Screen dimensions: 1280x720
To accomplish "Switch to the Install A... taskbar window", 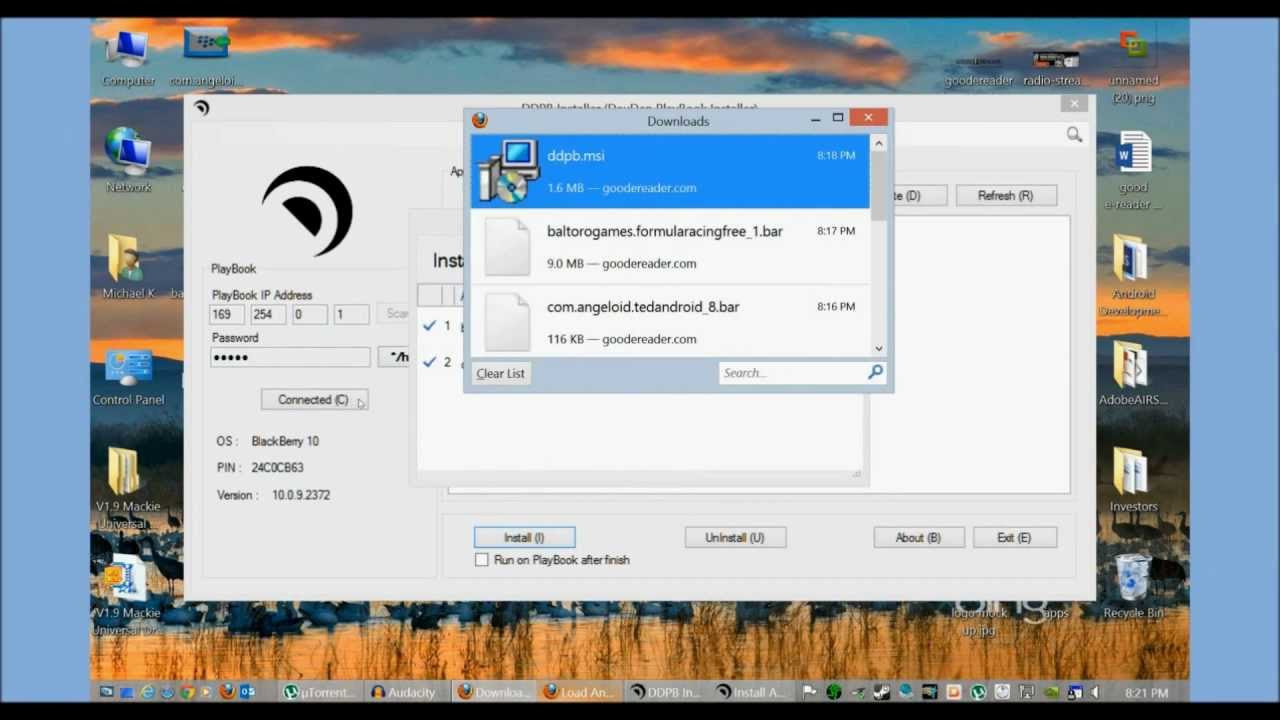I will [x=752, y=691].
